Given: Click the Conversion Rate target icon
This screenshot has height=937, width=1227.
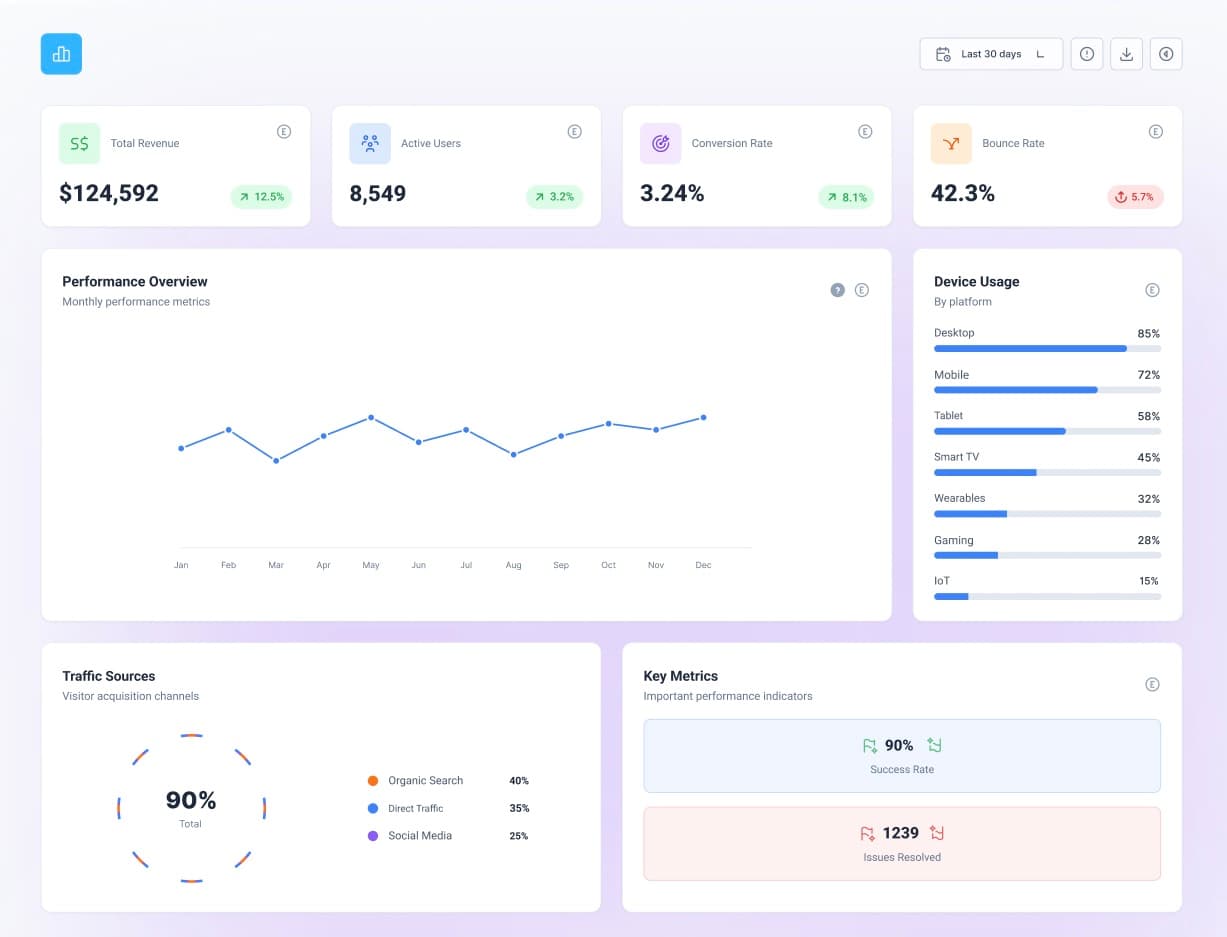Looking at the screenshot, I should [660, 143].
